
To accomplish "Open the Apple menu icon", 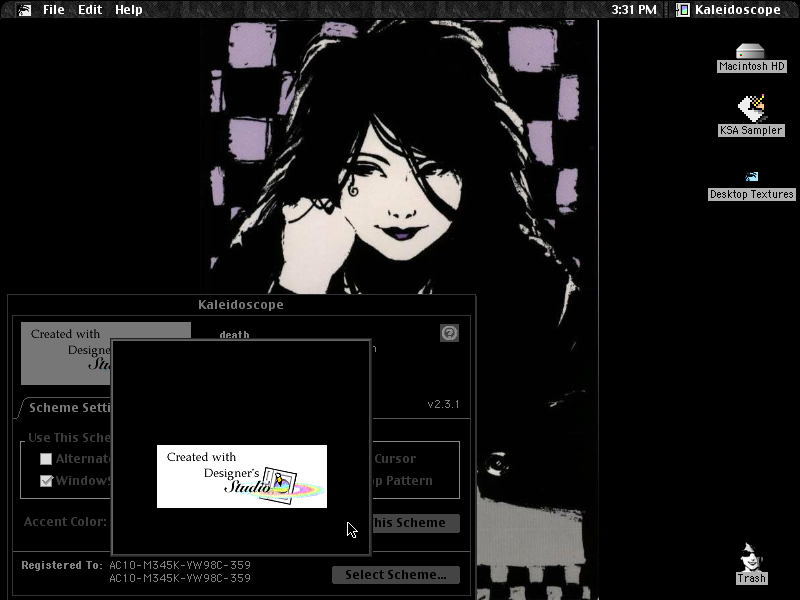I will (x=24, y=10).
